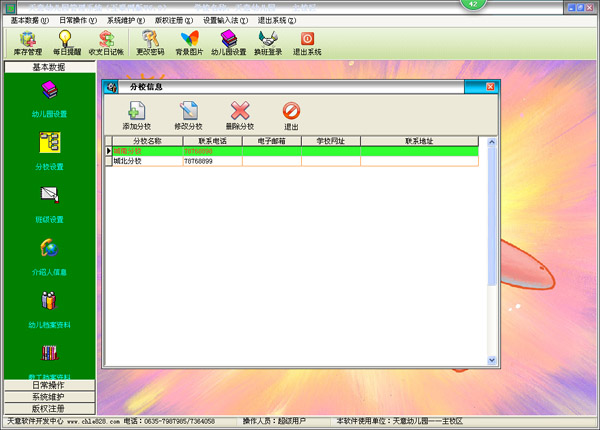
Task: Open 班级设置 in the sidebar
Action: tap(48, 199)
